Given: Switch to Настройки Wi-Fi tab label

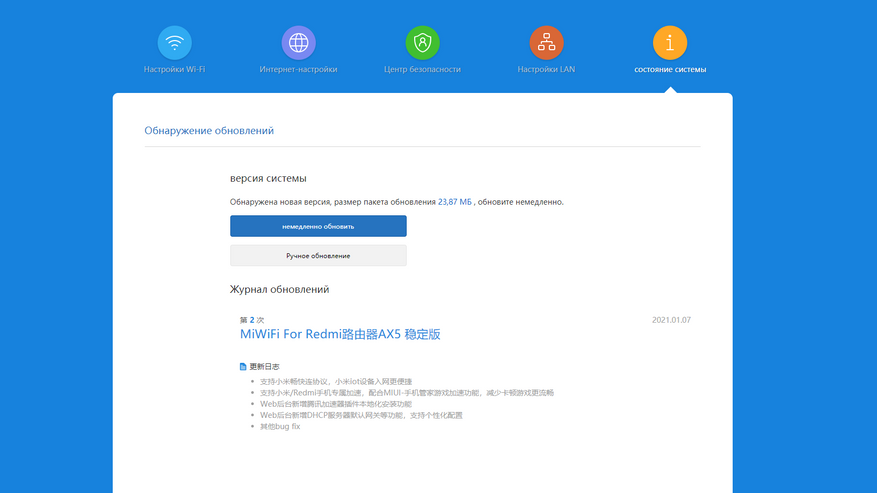Looking at the screenshot, I should tap(175, 69).
